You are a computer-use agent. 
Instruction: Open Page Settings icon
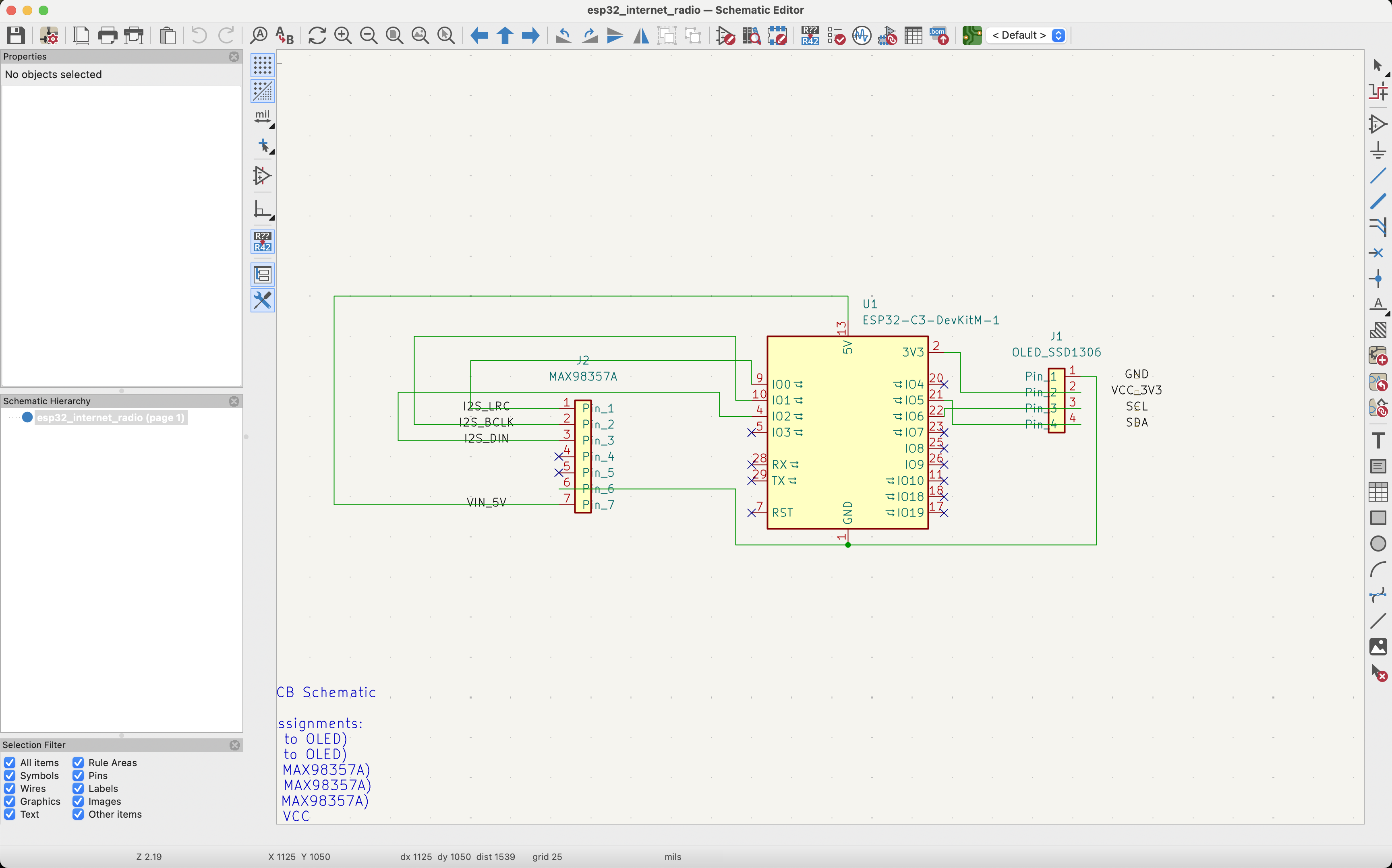point(81,35)
